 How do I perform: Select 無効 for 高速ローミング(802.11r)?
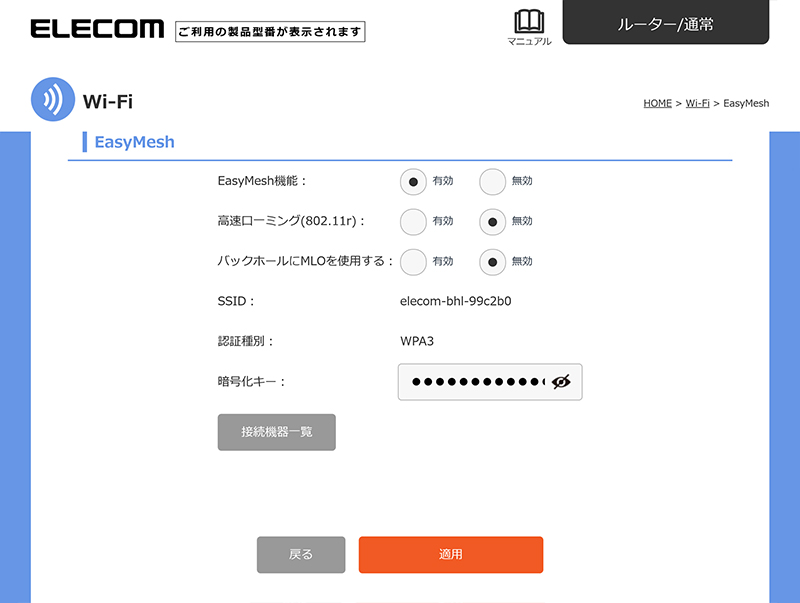pyautogui.click(x=493, y=221)
